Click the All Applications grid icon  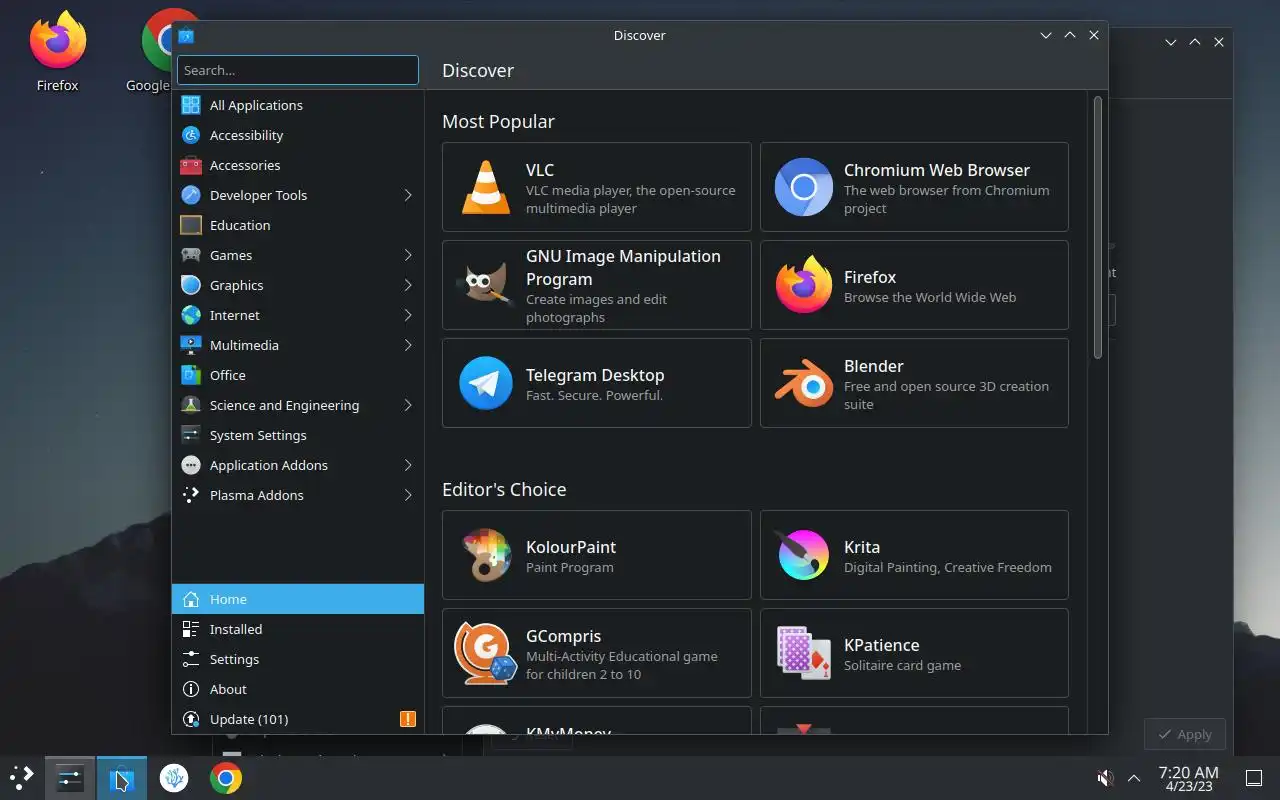(x=191, y=105)
